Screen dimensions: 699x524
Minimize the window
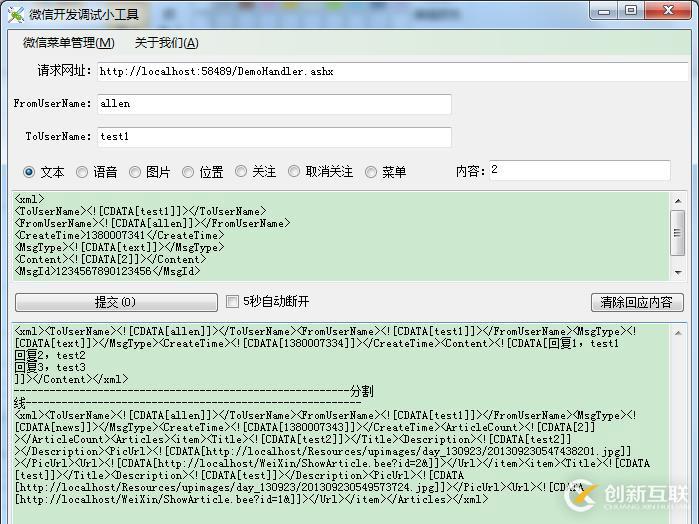point(604,11)
